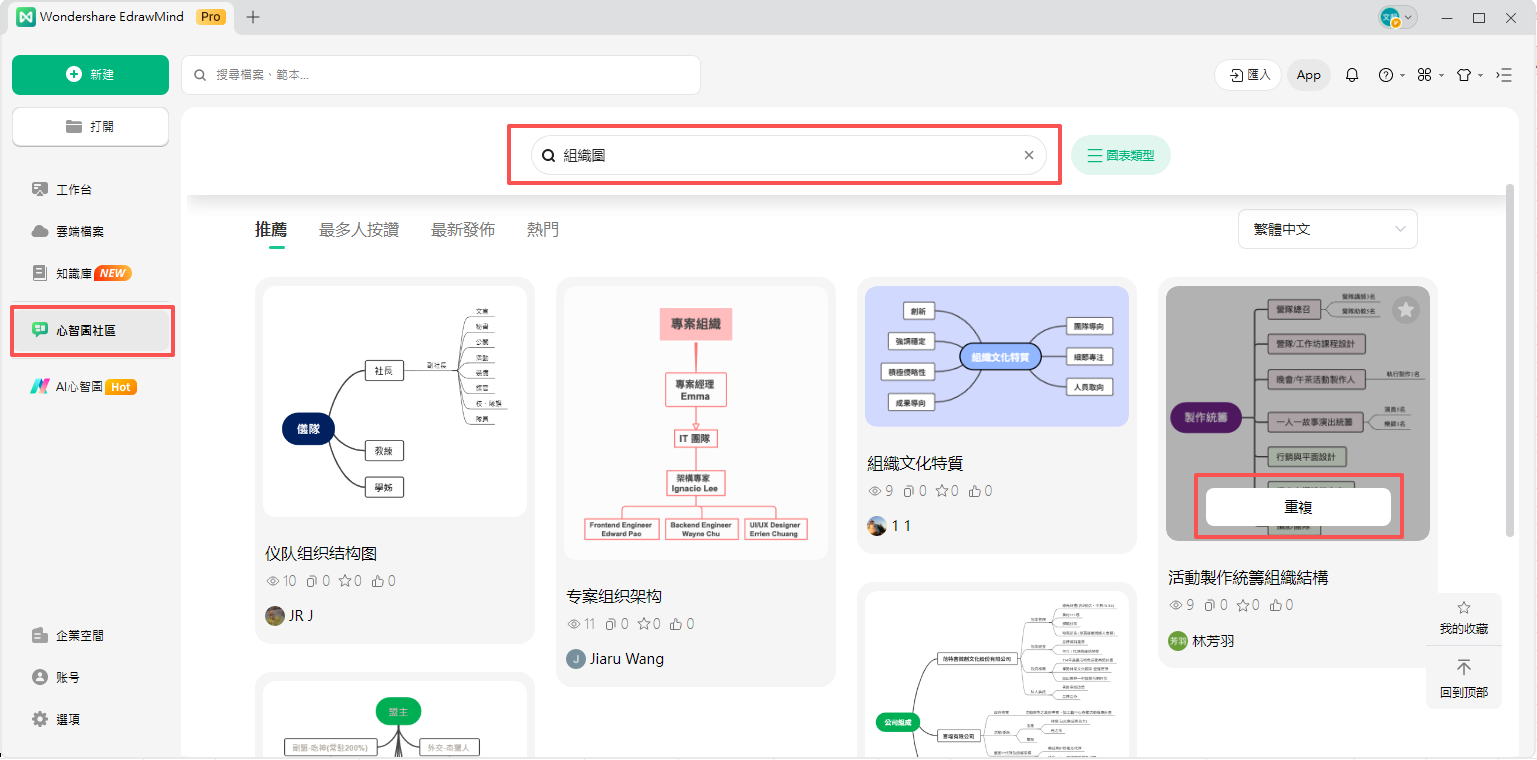This screenshot has height=760, width=1537.
Task: Click the help question mark icon
Action: (x=1386, y=75)
